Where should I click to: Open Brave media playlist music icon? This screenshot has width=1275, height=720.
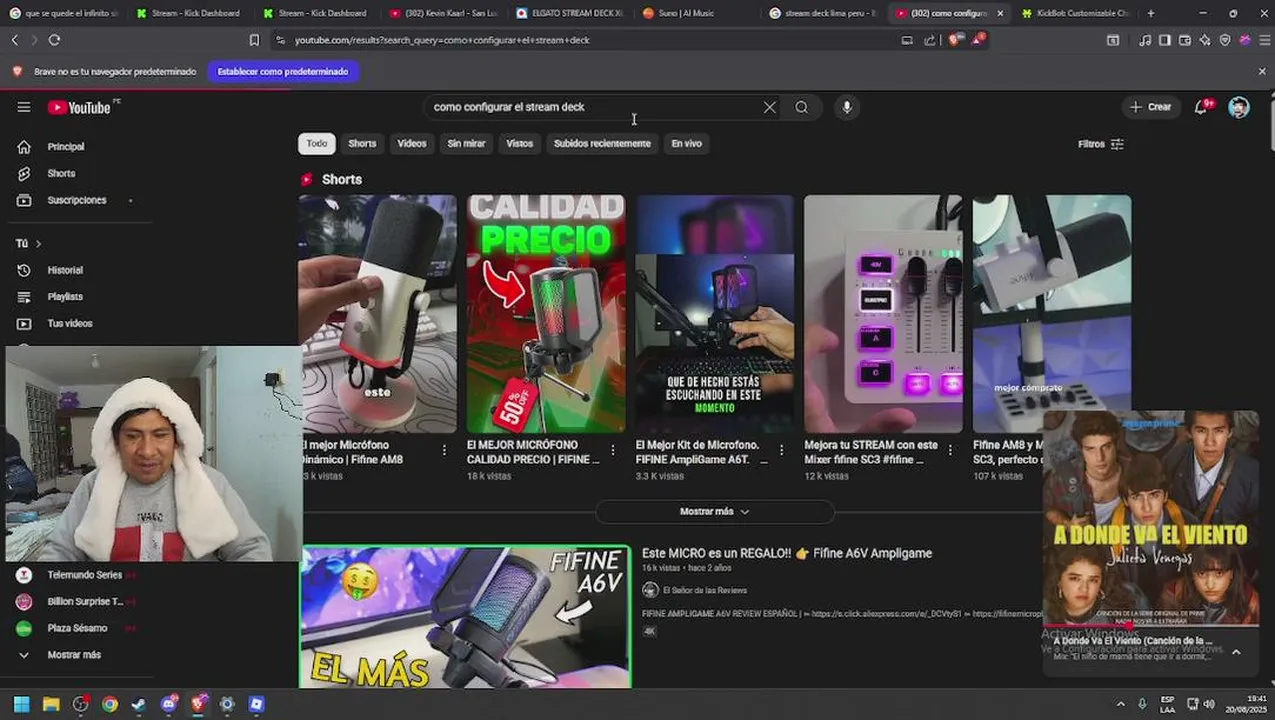point(1145,40)
